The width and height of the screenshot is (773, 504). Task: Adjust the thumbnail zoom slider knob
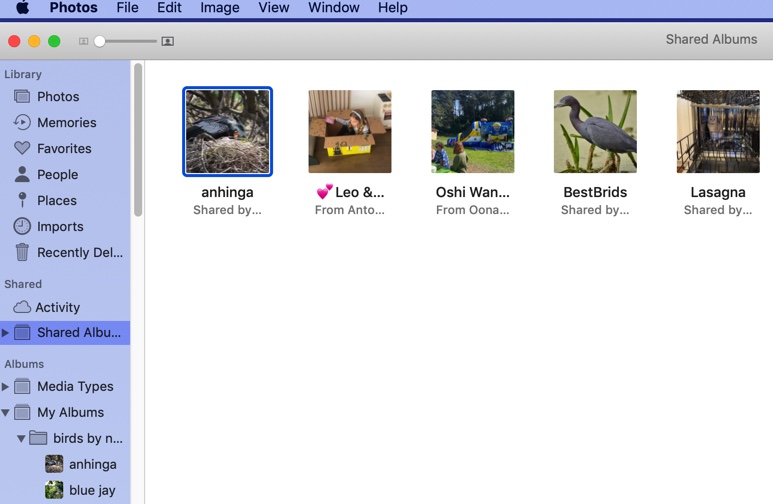point(100,41)
